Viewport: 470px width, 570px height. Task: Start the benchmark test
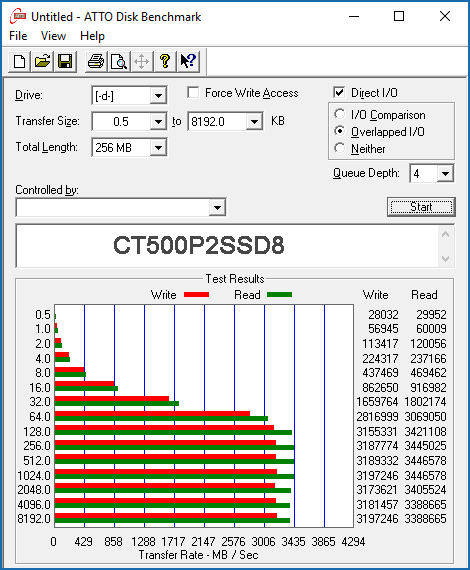pos(421,207)
